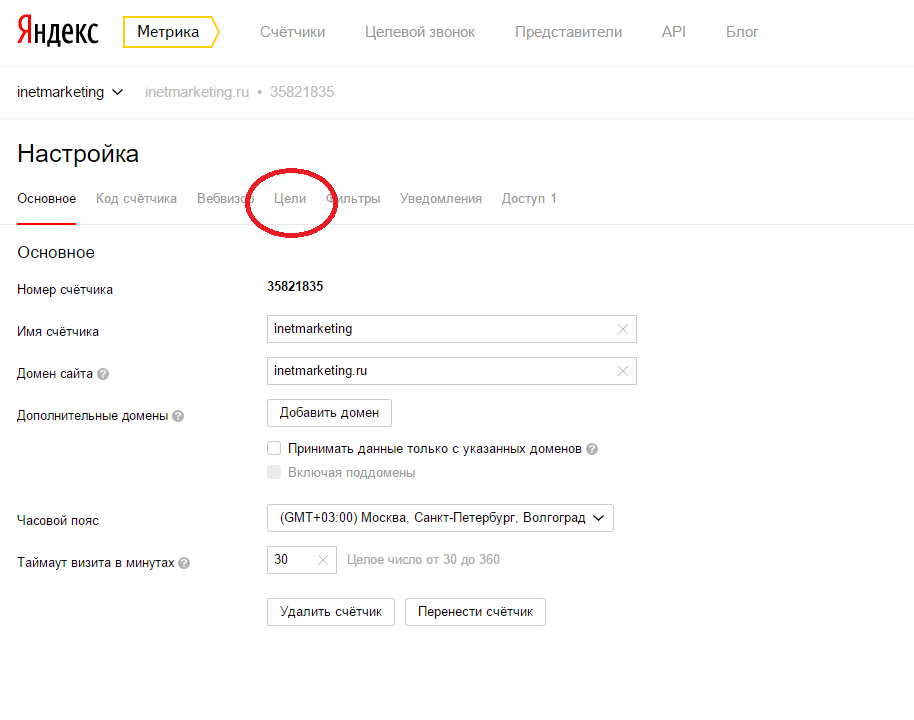Click the Перенести счётчик button
This screenshot has height=720, width=914.
475,612
